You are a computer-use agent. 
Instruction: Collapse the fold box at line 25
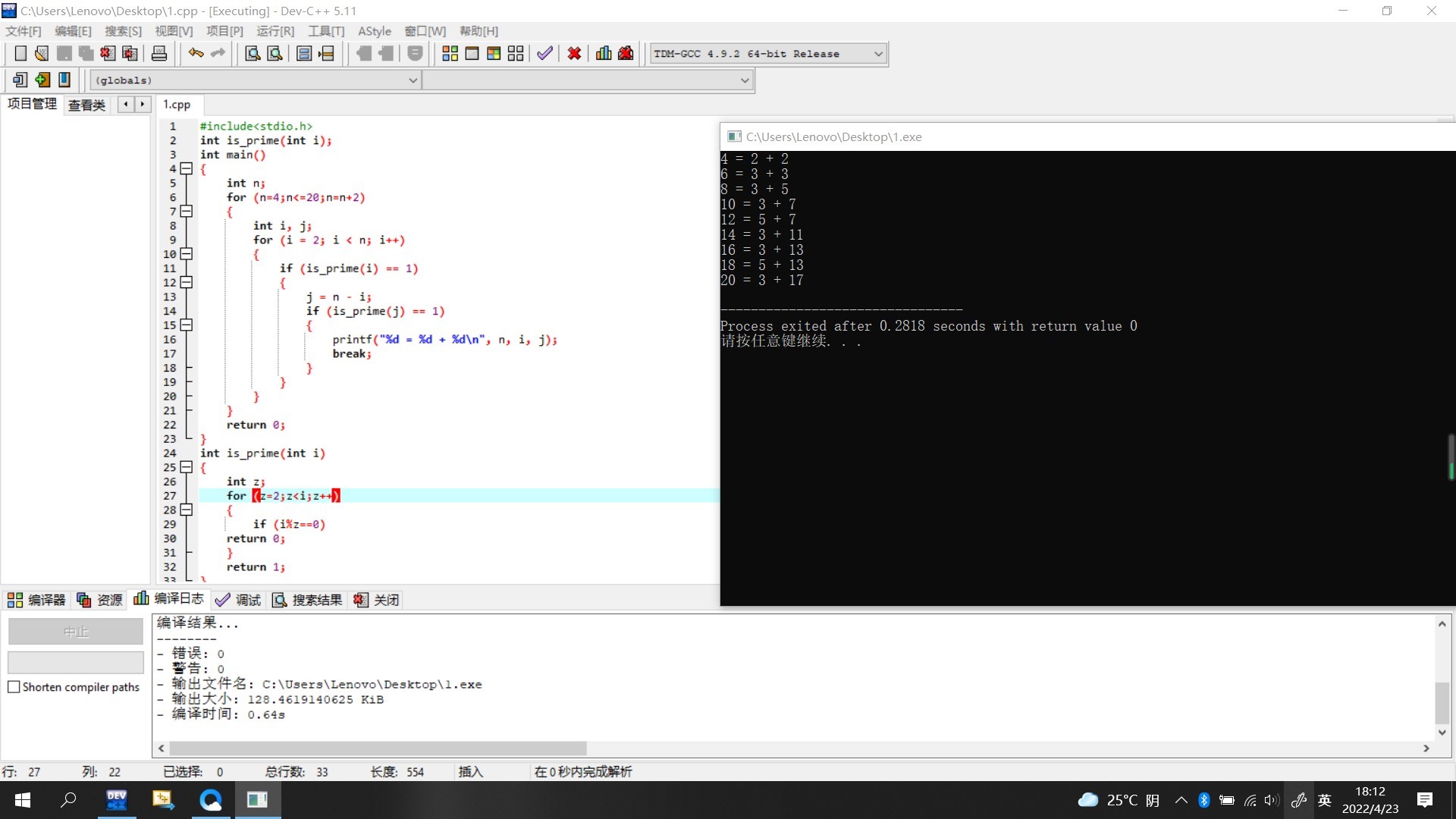point(187,467)
